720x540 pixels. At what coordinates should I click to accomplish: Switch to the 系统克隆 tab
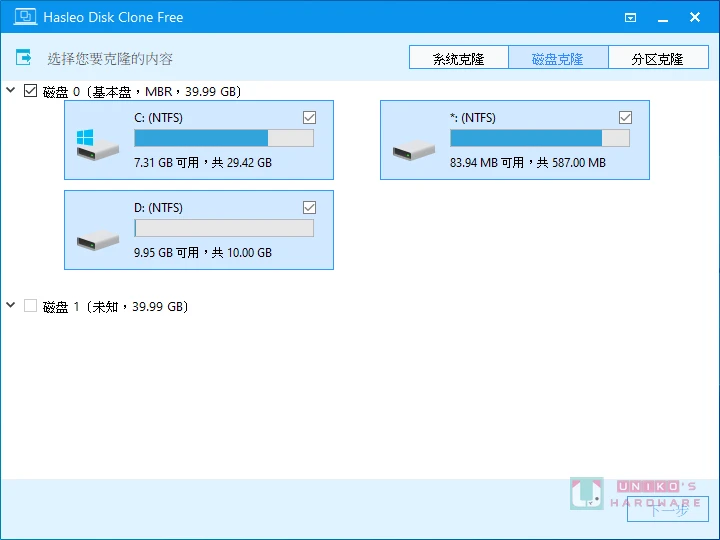(459, 57)
